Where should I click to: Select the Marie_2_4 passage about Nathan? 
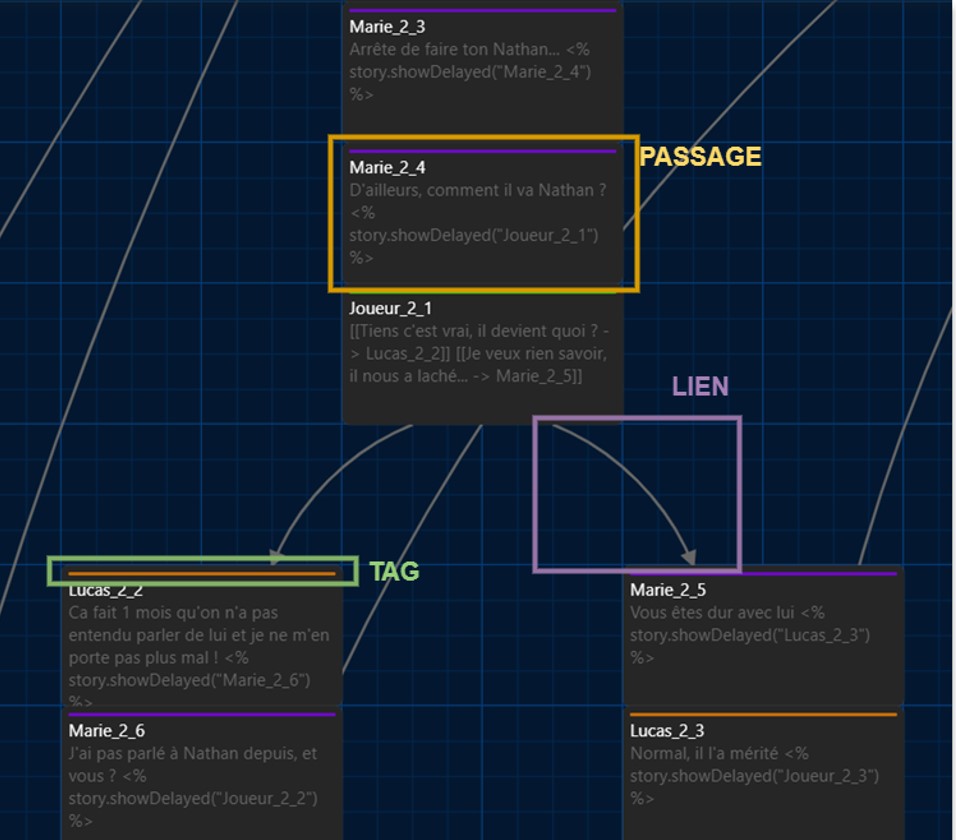(x=483, y=213)
